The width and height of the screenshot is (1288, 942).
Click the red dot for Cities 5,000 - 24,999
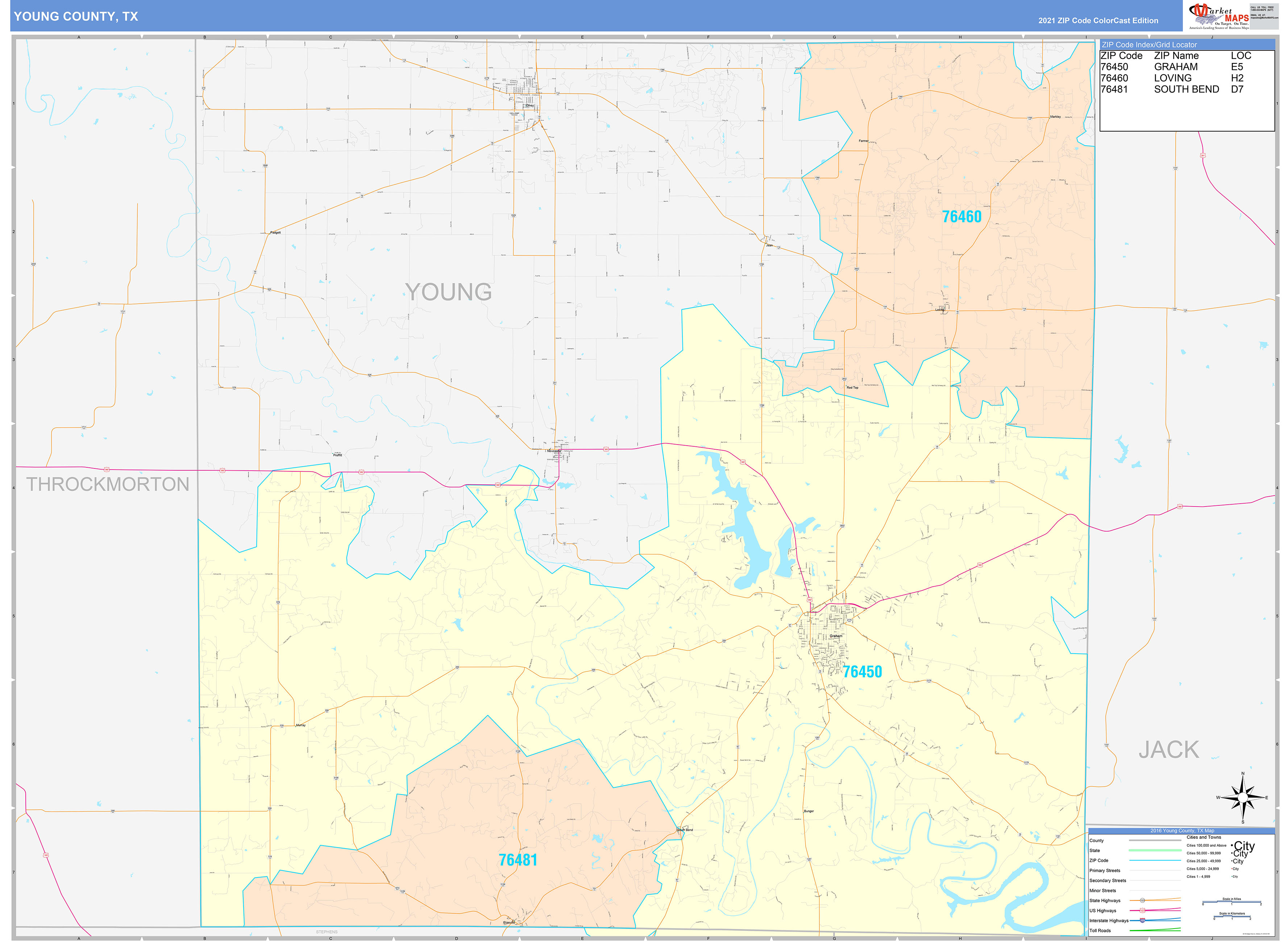[x=1231, y=869]
